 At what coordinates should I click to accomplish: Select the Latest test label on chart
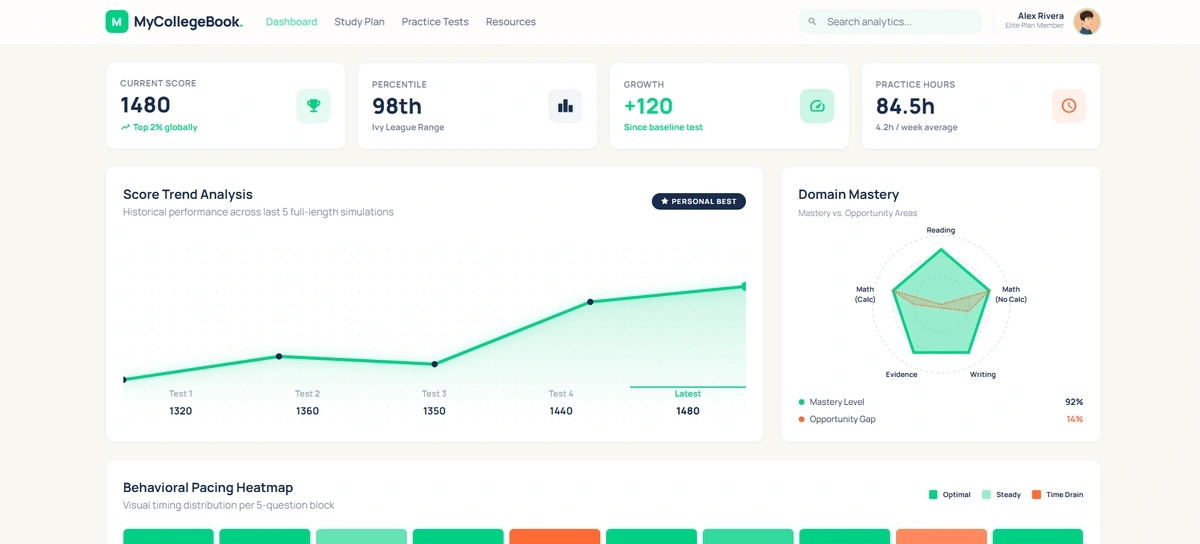[687, 394]
